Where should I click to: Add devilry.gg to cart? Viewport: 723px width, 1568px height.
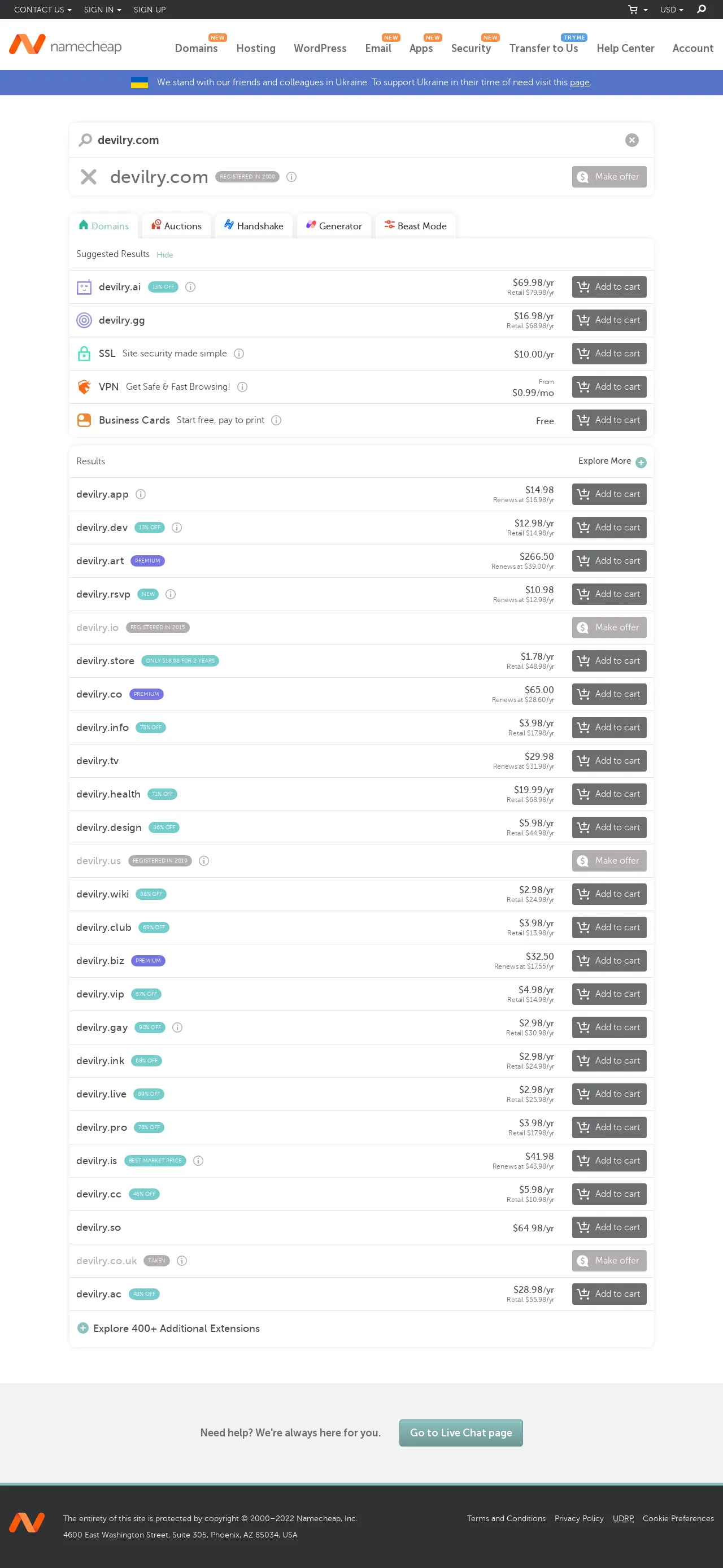(608, 320)
